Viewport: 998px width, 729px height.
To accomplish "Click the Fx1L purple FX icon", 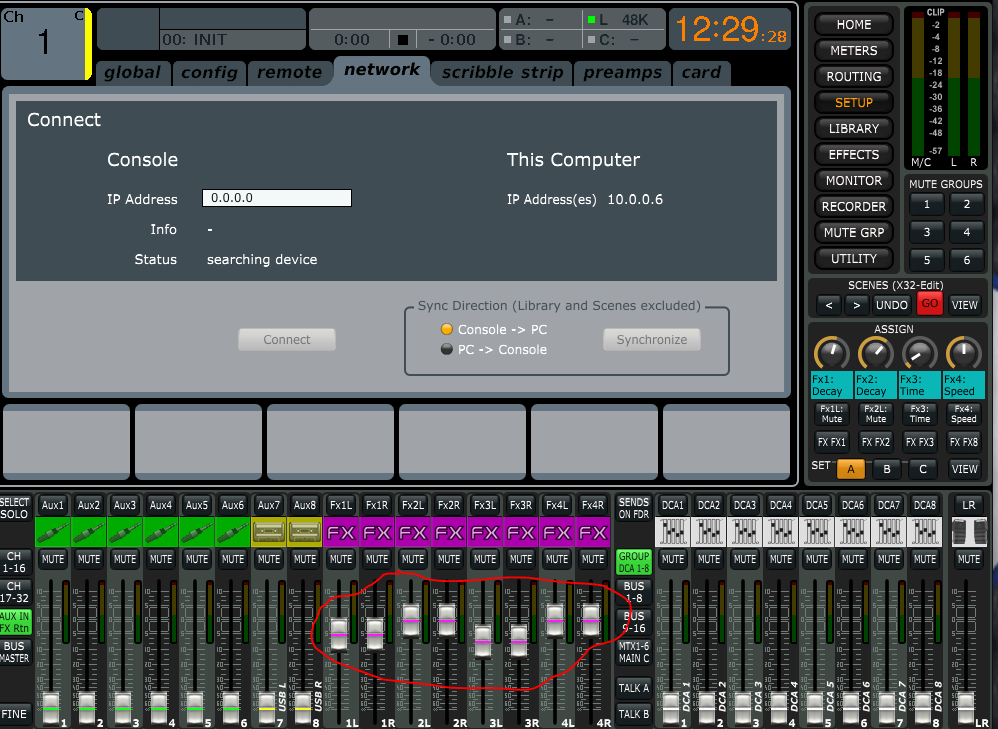I will pyautogui.click(x=341, y=532).
